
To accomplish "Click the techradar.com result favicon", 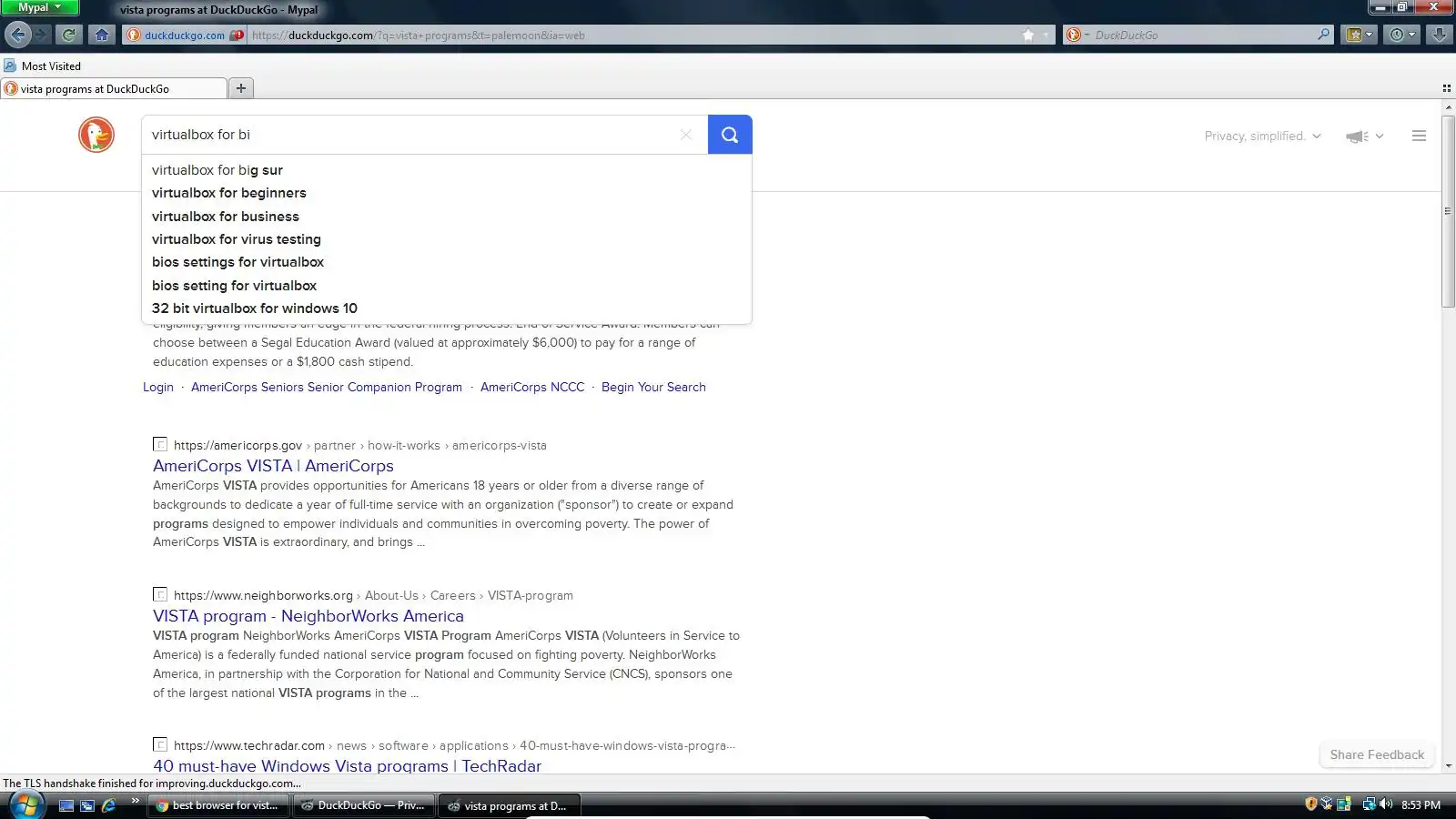I will click(x=160, y=745).
